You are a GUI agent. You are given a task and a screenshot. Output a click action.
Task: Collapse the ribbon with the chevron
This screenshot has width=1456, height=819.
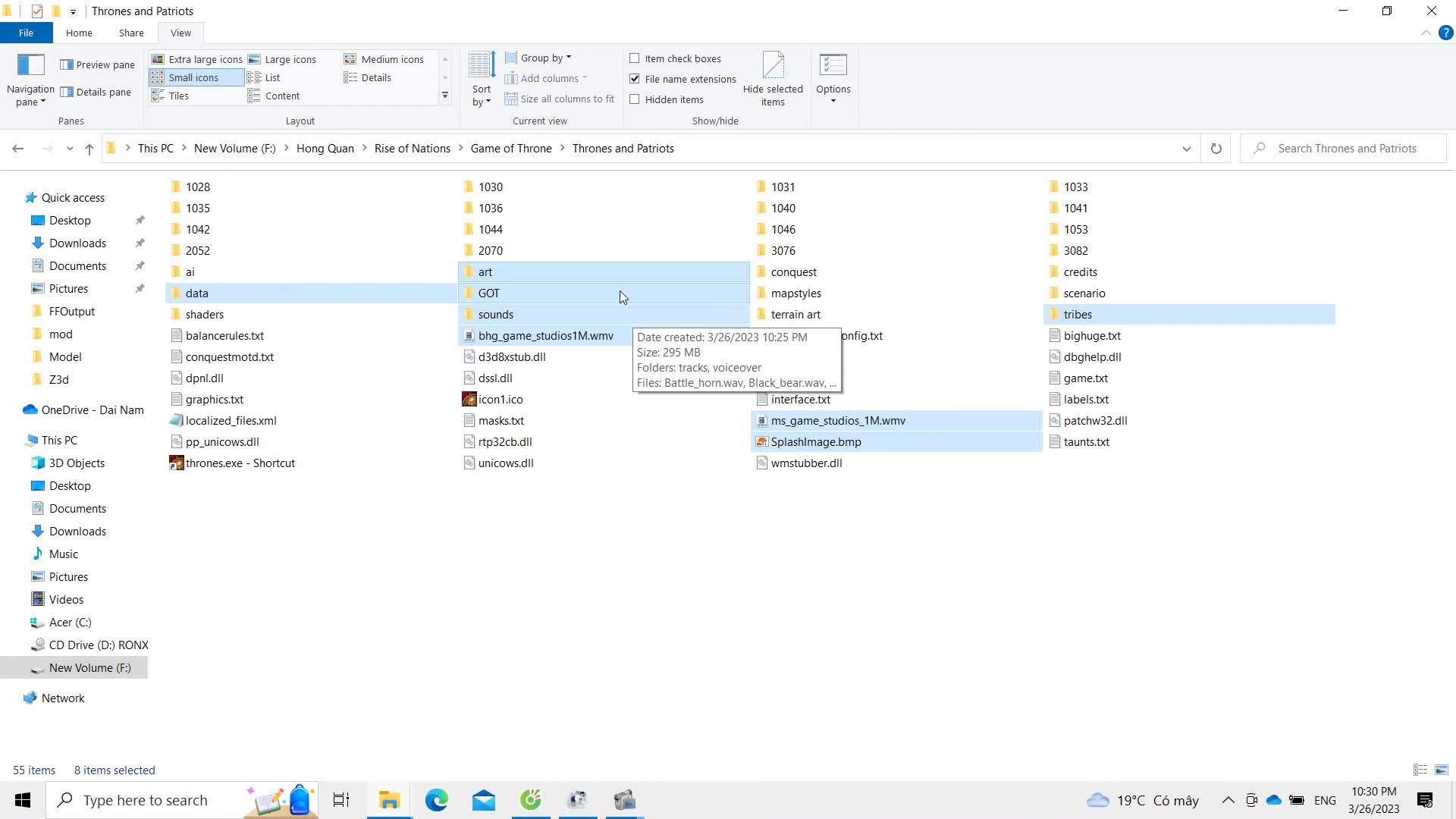coord(1426,33)
